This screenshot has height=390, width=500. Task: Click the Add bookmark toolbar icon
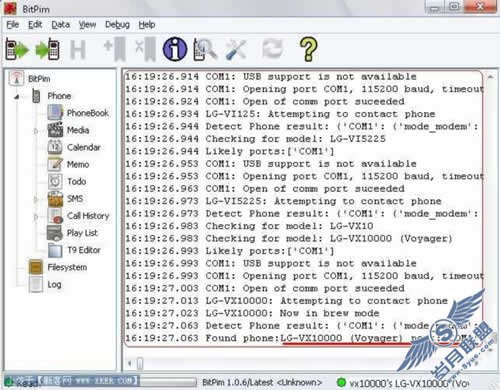click(x=115, y=49)
